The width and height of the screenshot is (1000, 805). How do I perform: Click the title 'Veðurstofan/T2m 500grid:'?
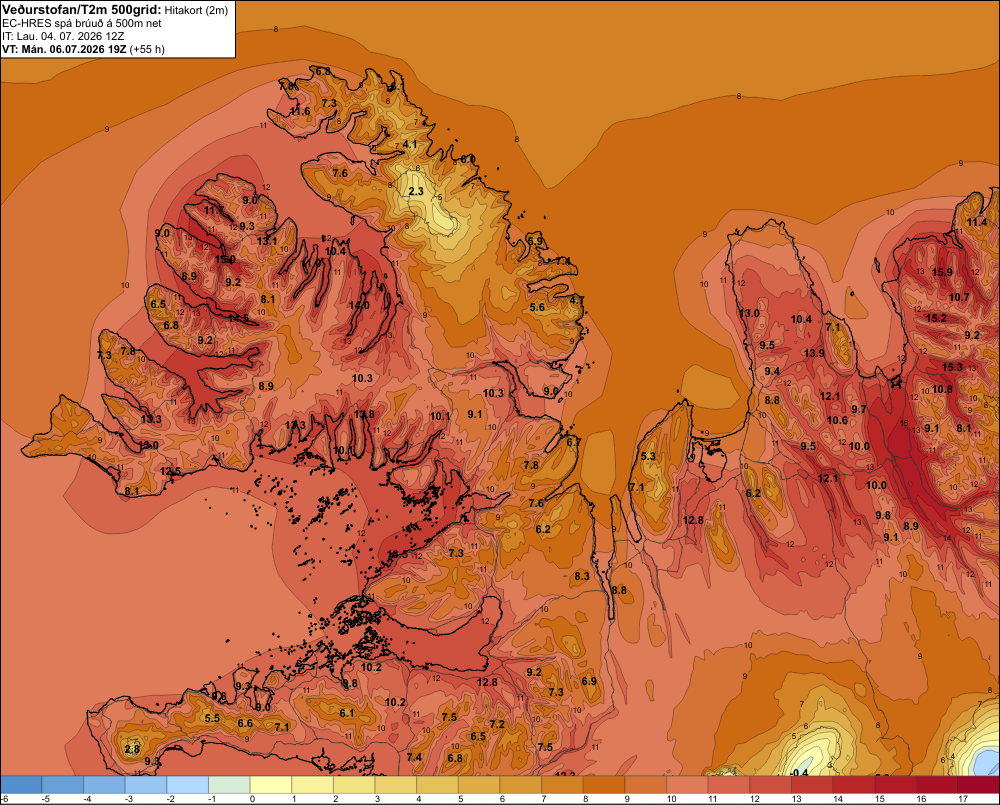tap(82, 10)
